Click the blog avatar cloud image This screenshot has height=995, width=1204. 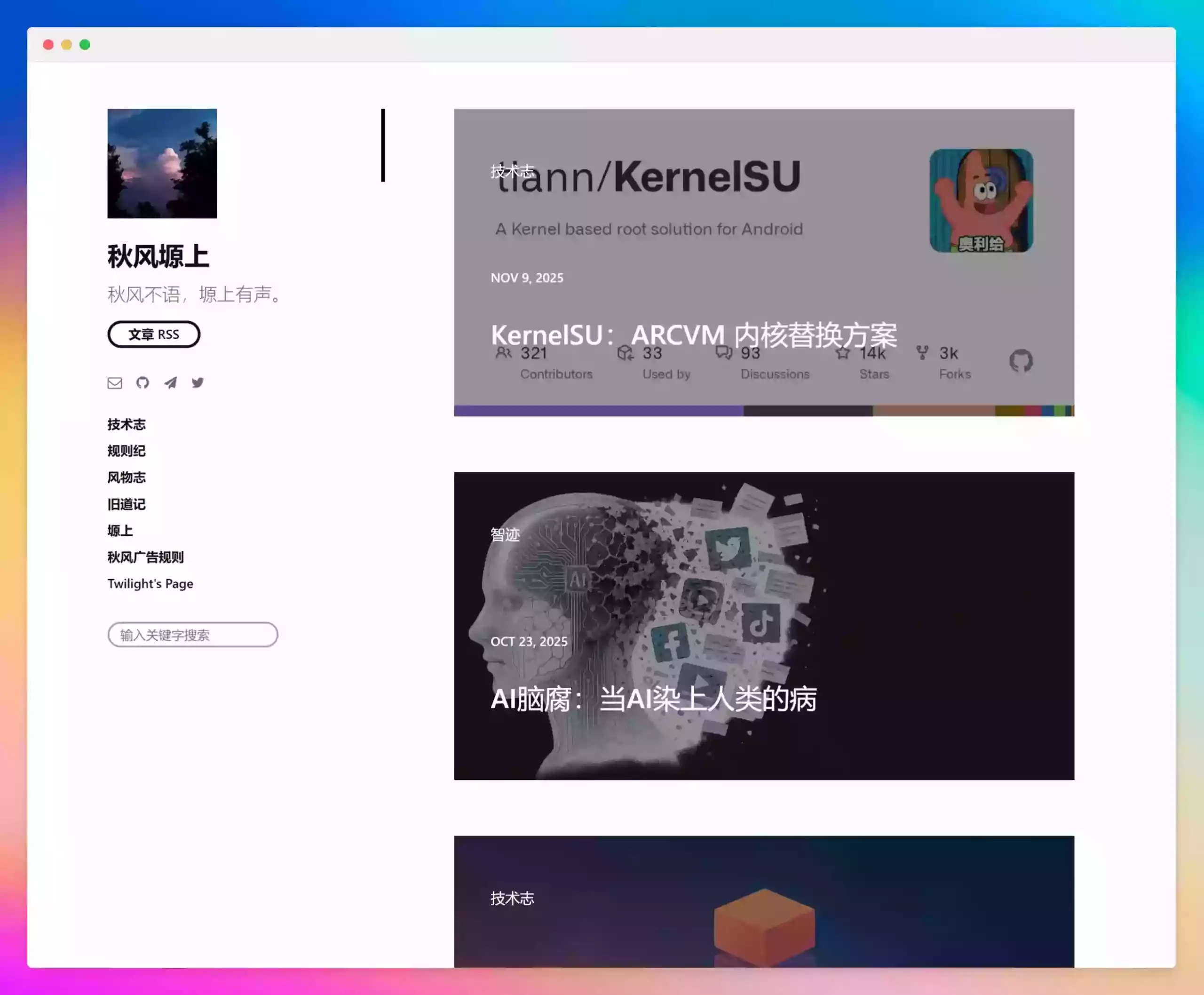tap(162, 163)
